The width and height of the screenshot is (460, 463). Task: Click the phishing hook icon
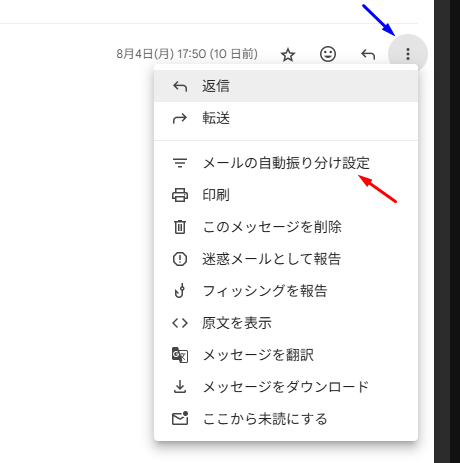180,291
